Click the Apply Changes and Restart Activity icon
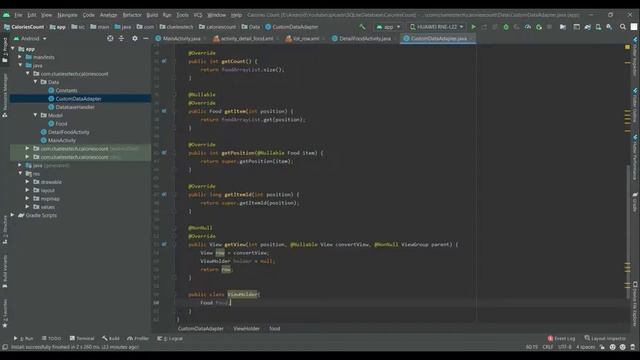The height and width of the screenshot is (360, 640). [x=484, y=27]
